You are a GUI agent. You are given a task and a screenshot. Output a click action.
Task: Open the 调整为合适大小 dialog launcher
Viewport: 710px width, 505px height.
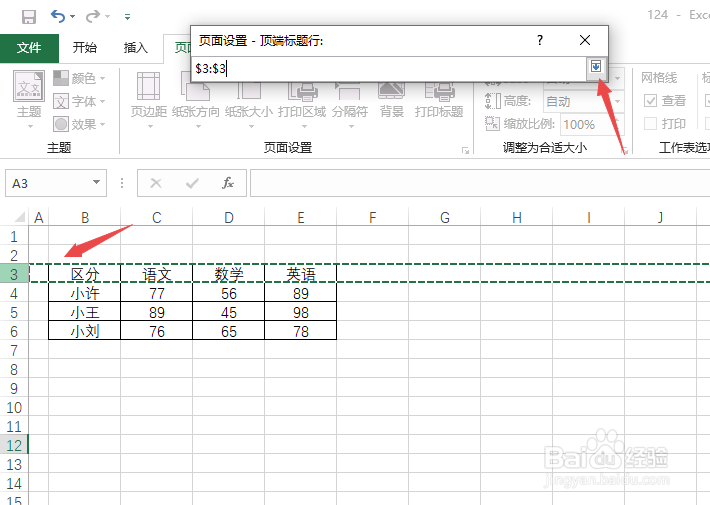pyautogui.click(x=624, y=150)
